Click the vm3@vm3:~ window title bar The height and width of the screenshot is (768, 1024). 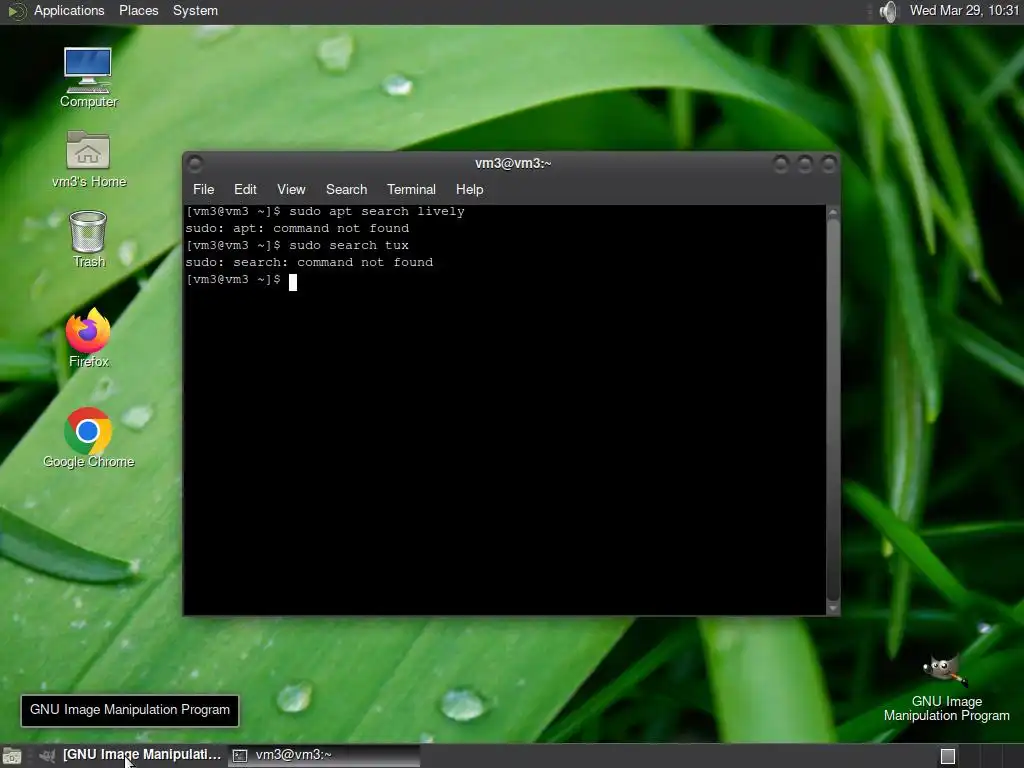[x=513, y=163]
